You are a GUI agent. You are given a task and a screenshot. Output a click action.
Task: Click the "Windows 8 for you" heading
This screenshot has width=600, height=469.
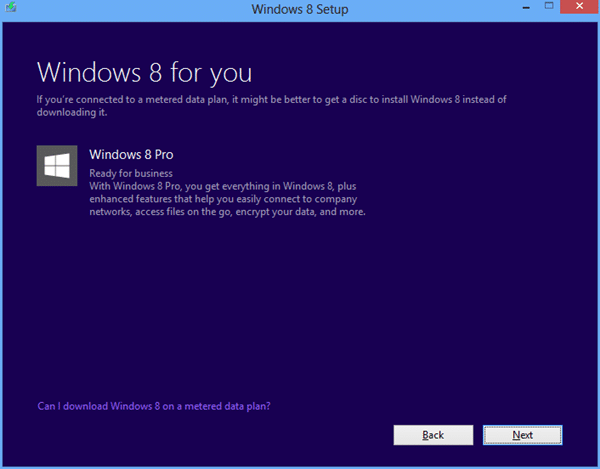(x=145, y=72)
